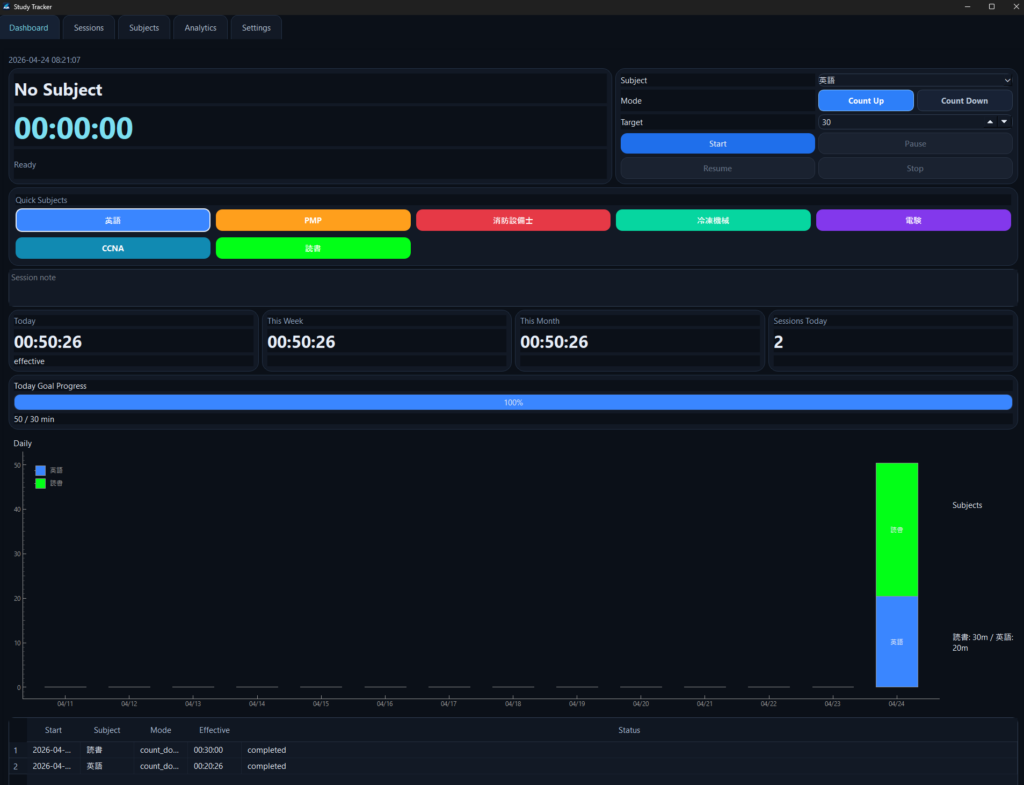Viewport: 1024px width, 785px height.
Task: Click the Session note text field
Action: pyautogui.click(x=512, y=290)
